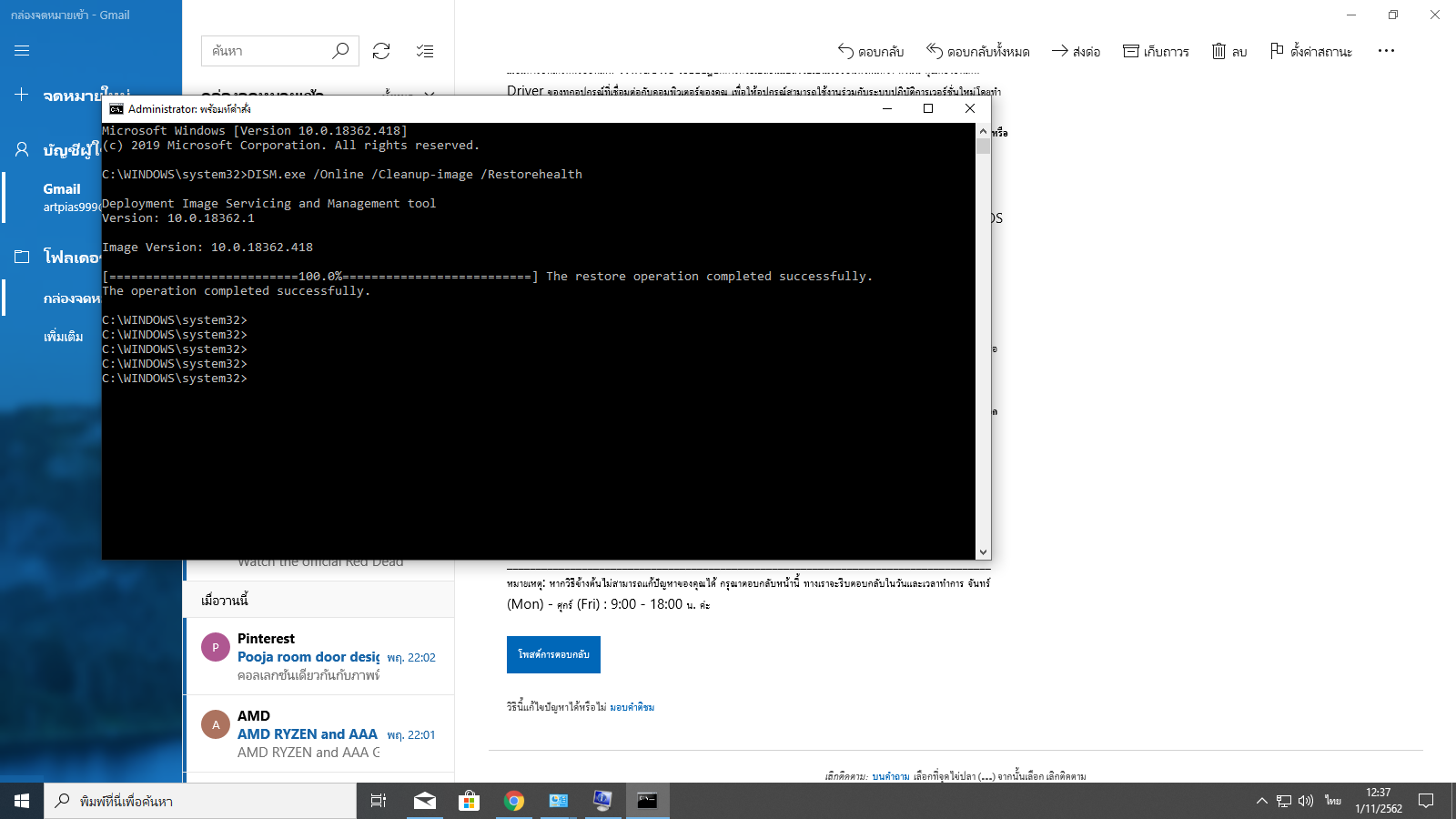Open the Folders section in Mail sidebar
This screenshot has height=819, width=1456.
51,258
